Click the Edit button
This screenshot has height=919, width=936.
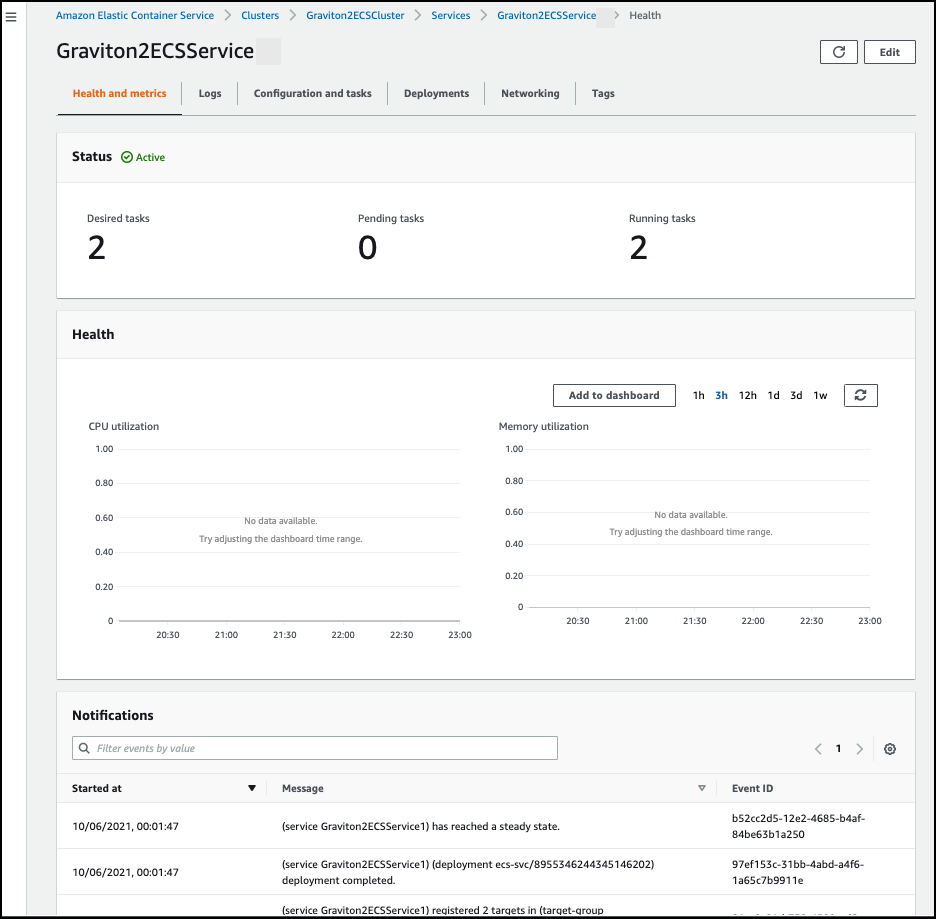889,52
